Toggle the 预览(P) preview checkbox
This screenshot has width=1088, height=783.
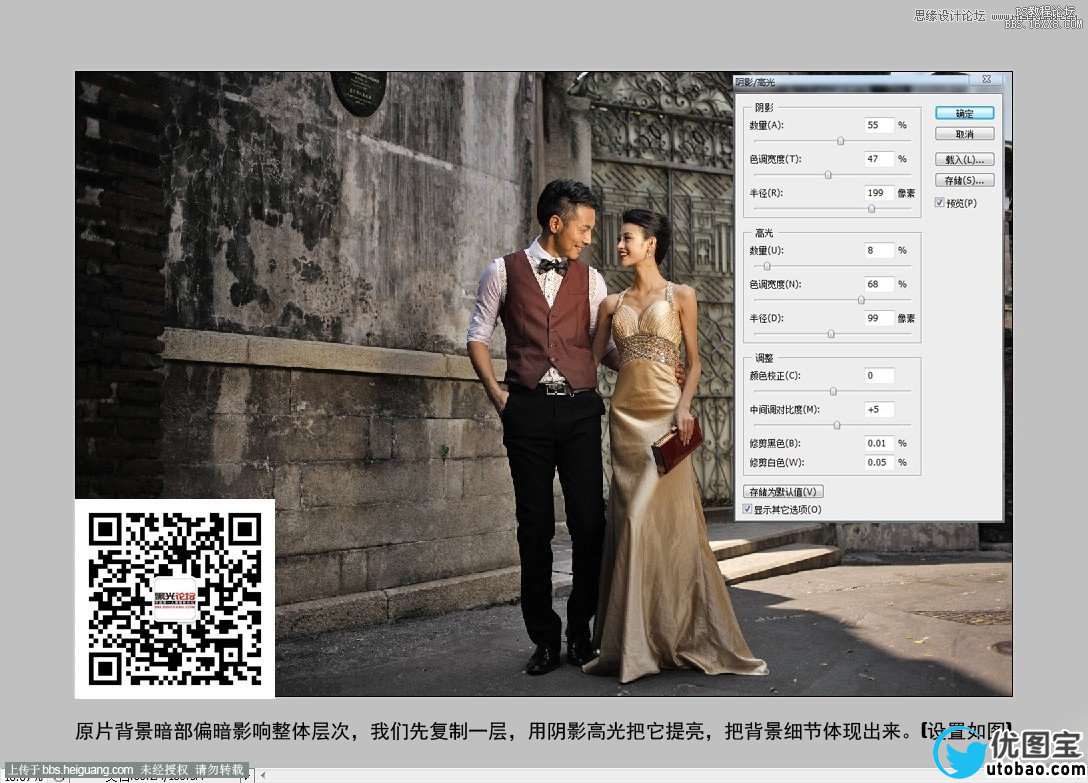click(940, 203)
